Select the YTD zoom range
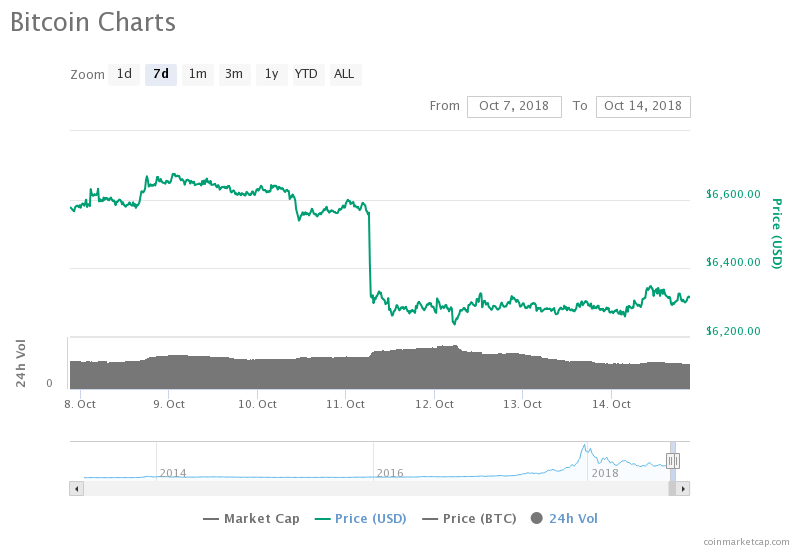Image resolution: width=800 pixels, height=550 pixels. (308, 74)
